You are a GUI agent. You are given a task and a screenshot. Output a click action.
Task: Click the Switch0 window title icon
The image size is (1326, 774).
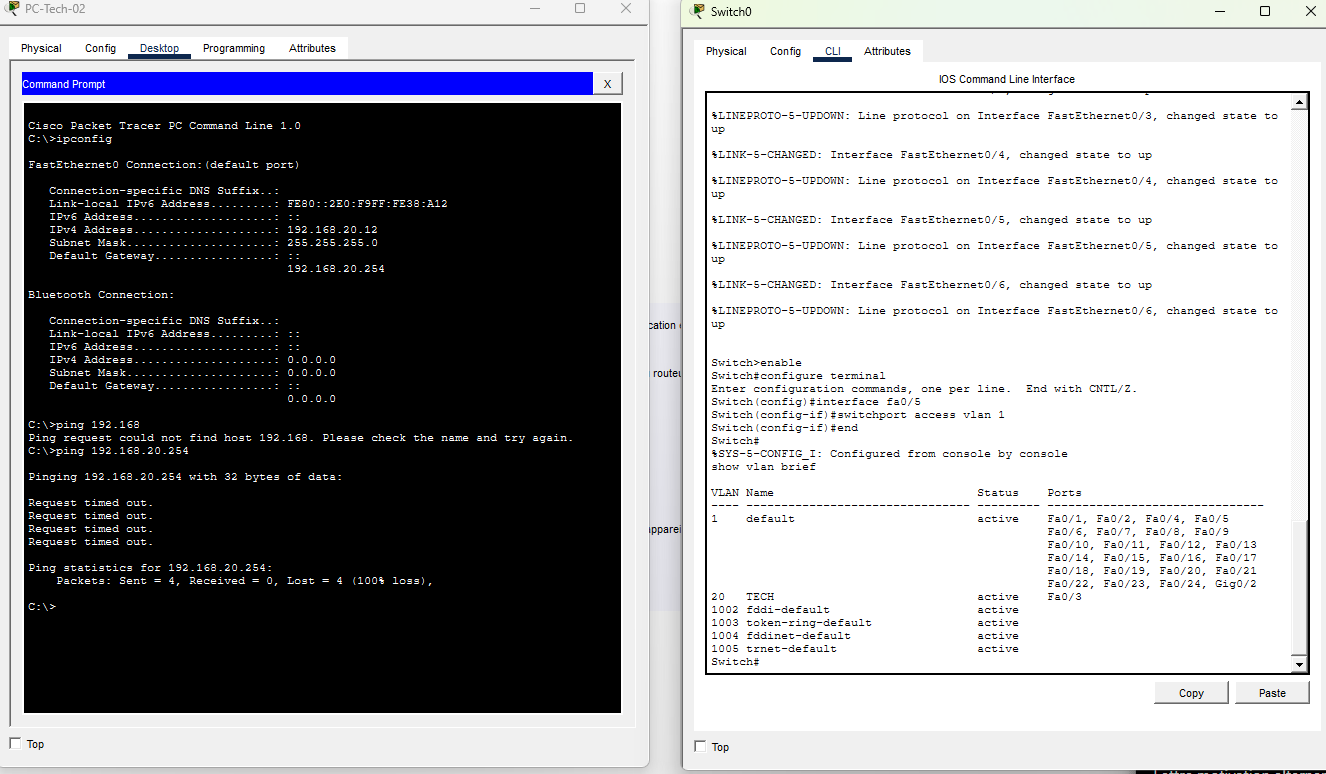coord(698,11)
